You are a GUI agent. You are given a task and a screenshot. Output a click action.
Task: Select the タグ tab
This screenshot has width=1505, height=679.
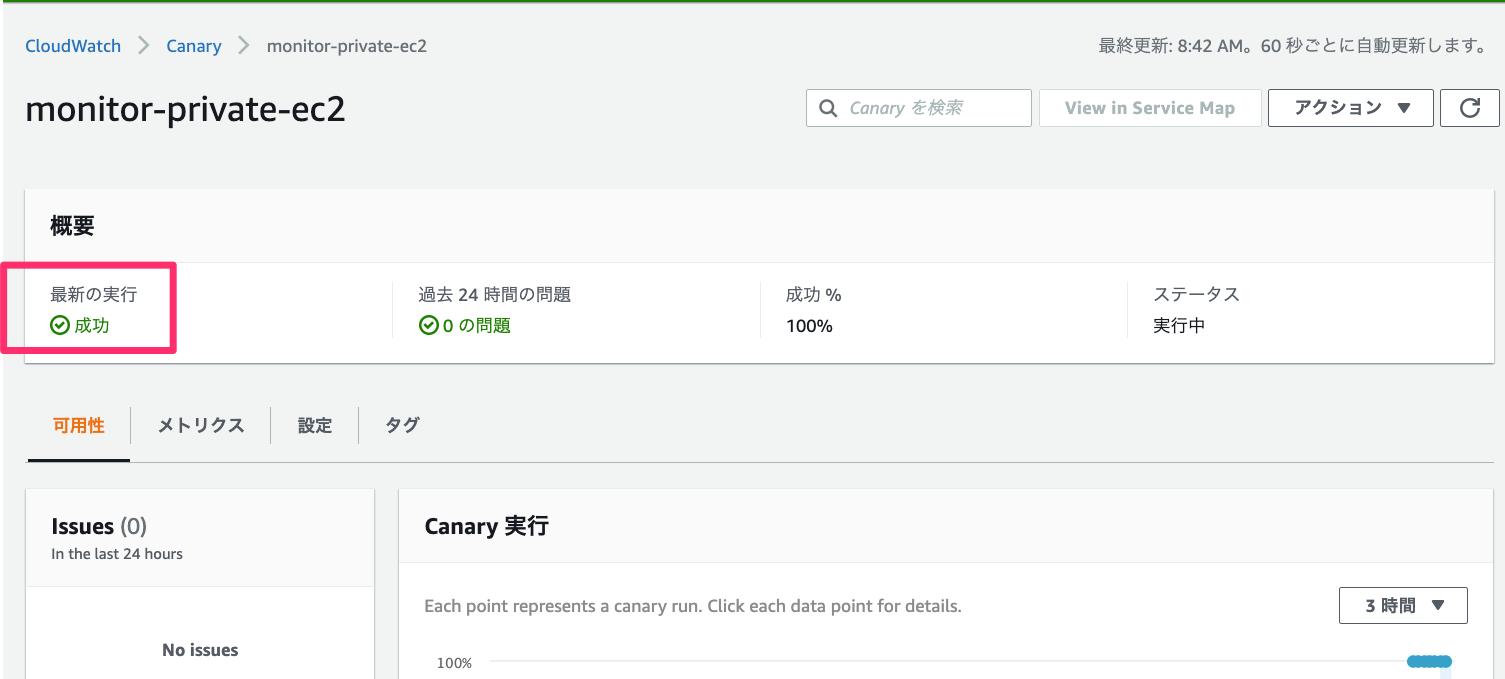[x=402, y=425]
